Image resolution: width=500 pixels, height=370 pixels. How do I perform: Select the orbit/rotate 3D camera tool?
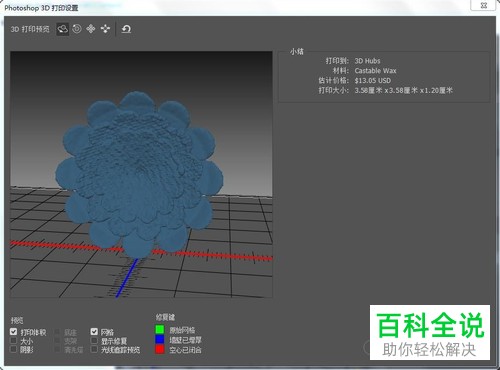click(63, 29)
